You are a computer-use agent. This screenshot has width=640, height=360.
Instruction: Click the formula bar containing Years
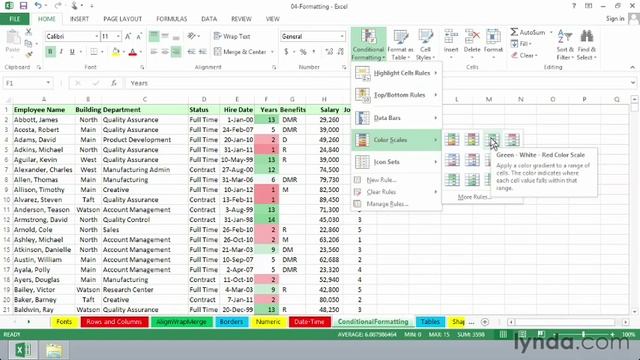(378, 83)
